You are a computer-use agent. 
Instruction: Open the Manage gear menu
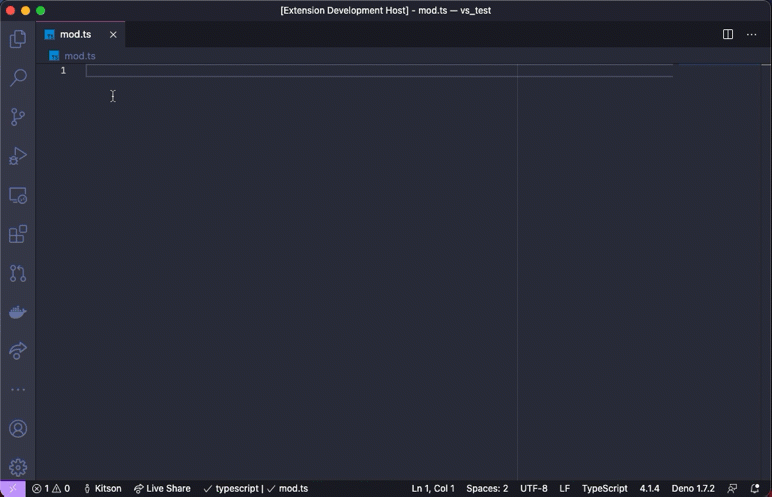[18, 467]
